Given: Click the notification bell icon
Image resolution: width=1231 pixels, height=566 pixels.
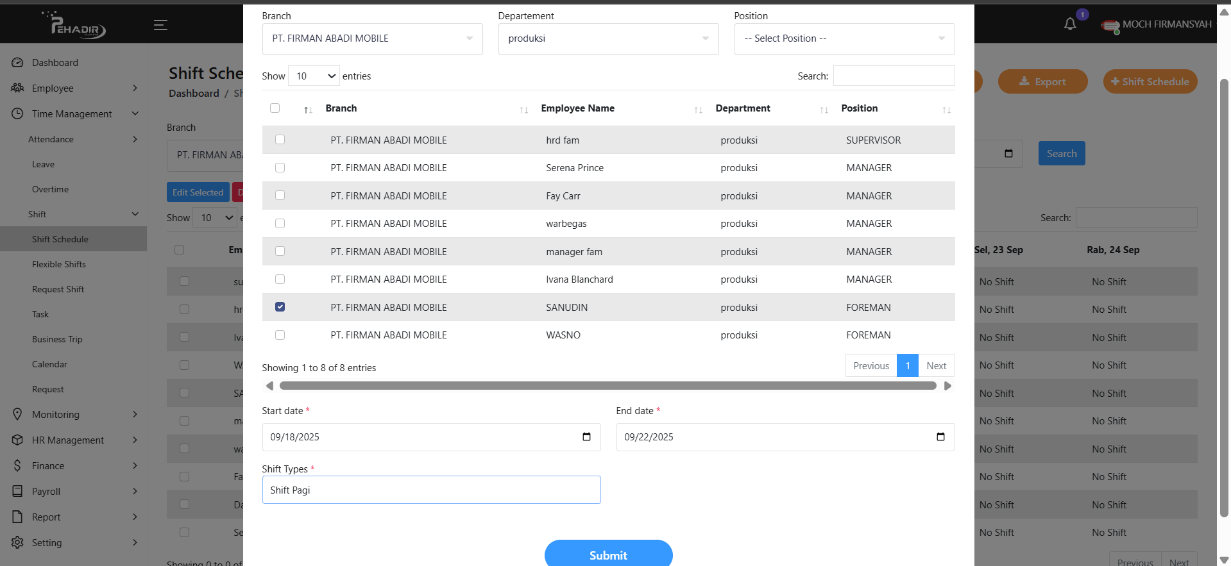Looking at the screenshot, I should point(1071,25).
